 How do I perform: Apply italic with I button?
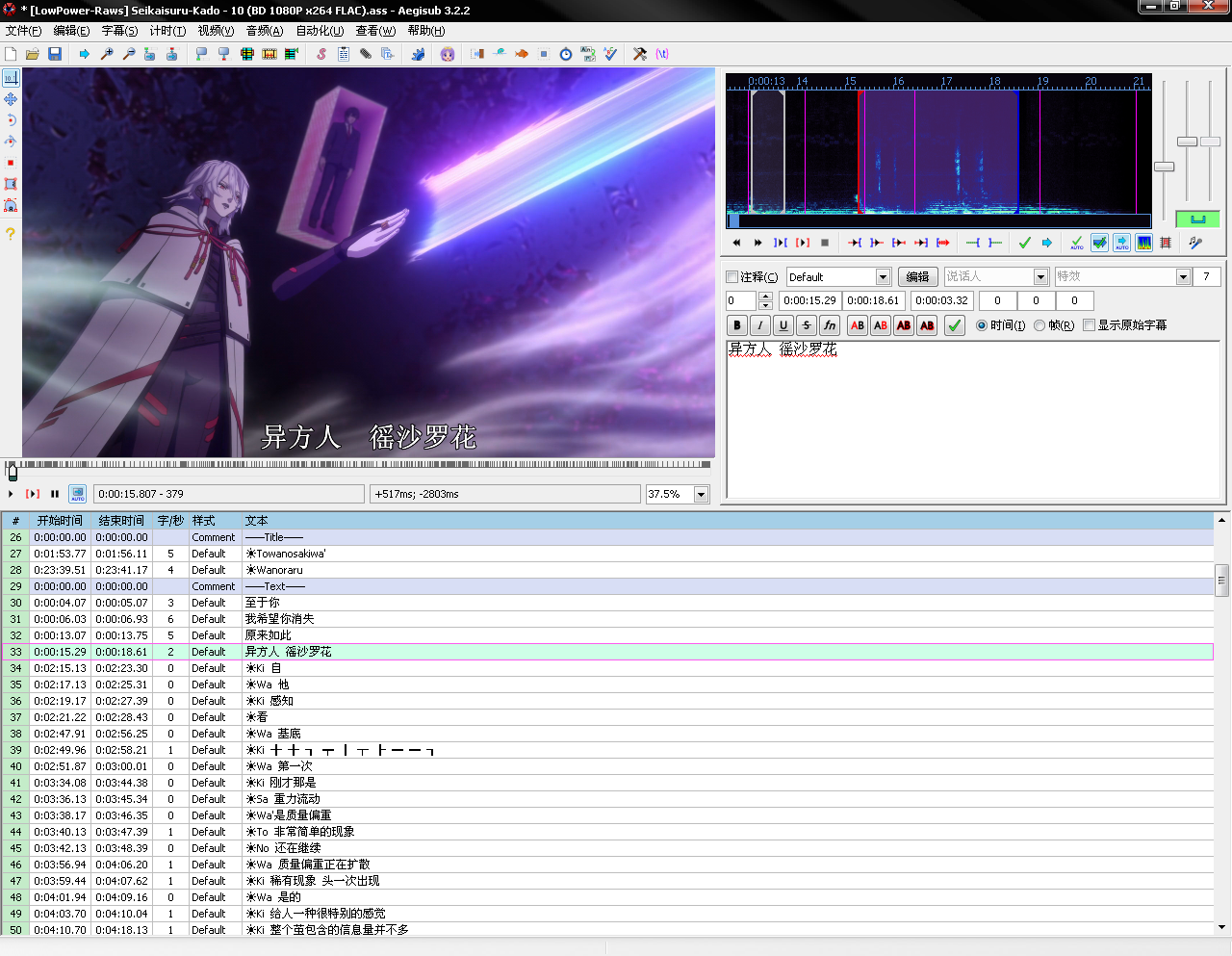760,325
